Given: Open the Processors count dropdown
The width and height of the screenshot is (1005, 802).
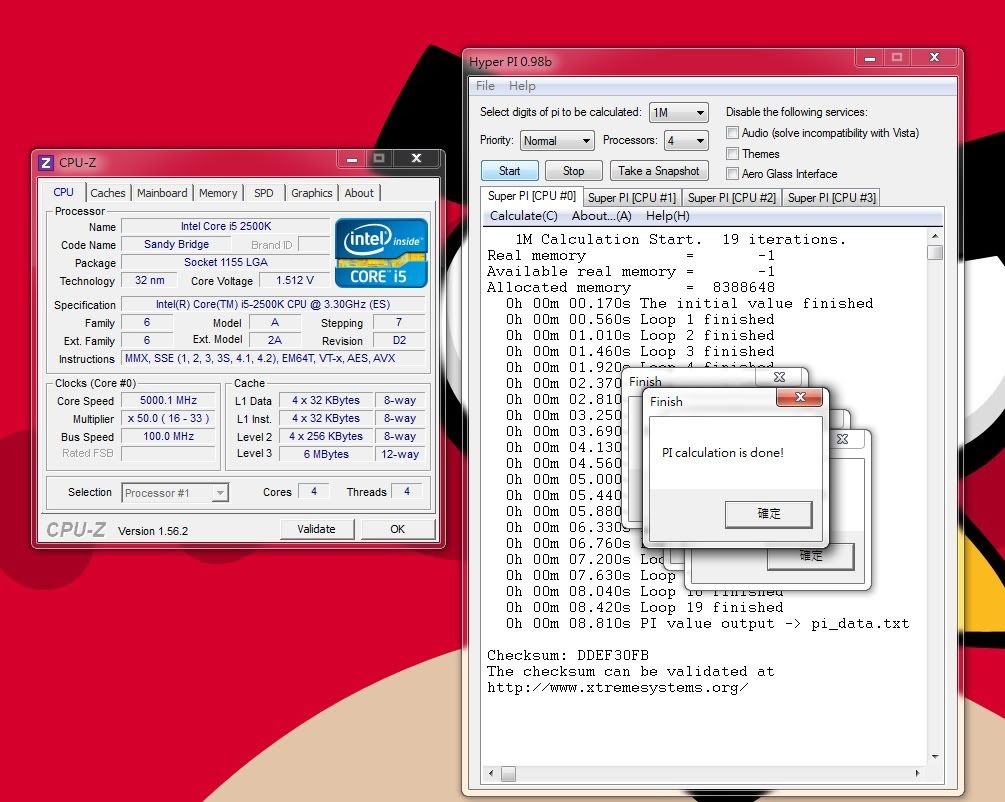Looking at the screenshot, I should pos(686,140).
